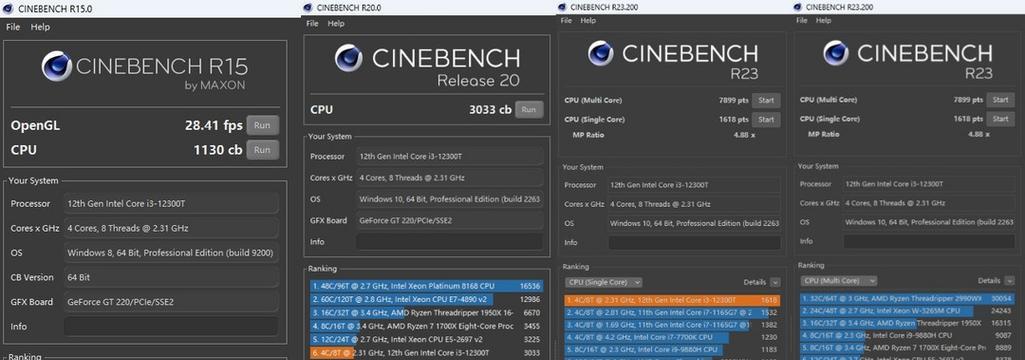The width and height of the screenshot is (1025, 360).
Task: Select the i7-1165G7 row scoring 1532
Action: click(x=672, y=313)
